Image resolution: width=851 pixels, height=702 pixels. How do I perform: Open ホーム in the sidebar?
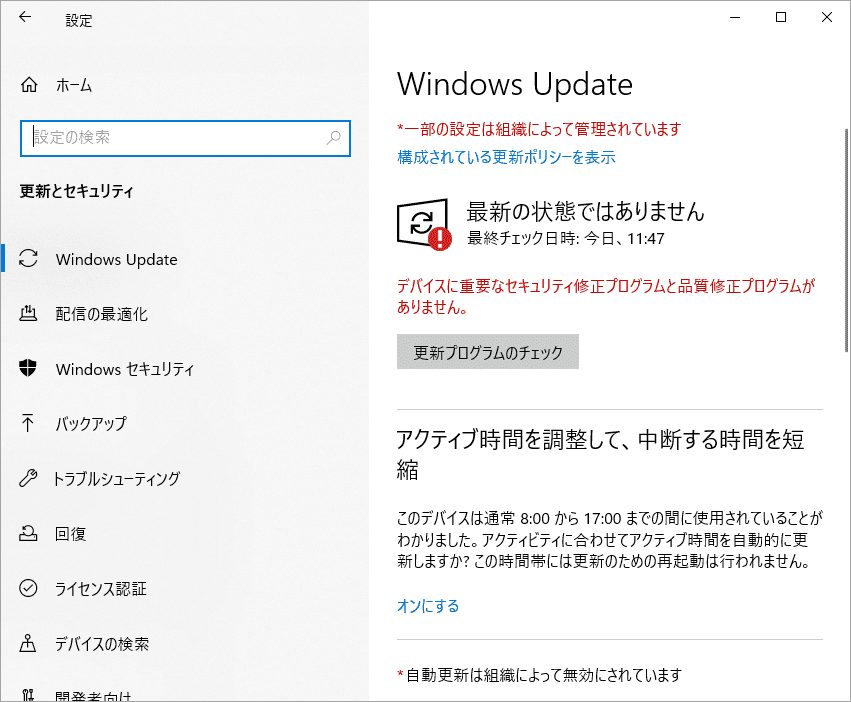point(74,85)
